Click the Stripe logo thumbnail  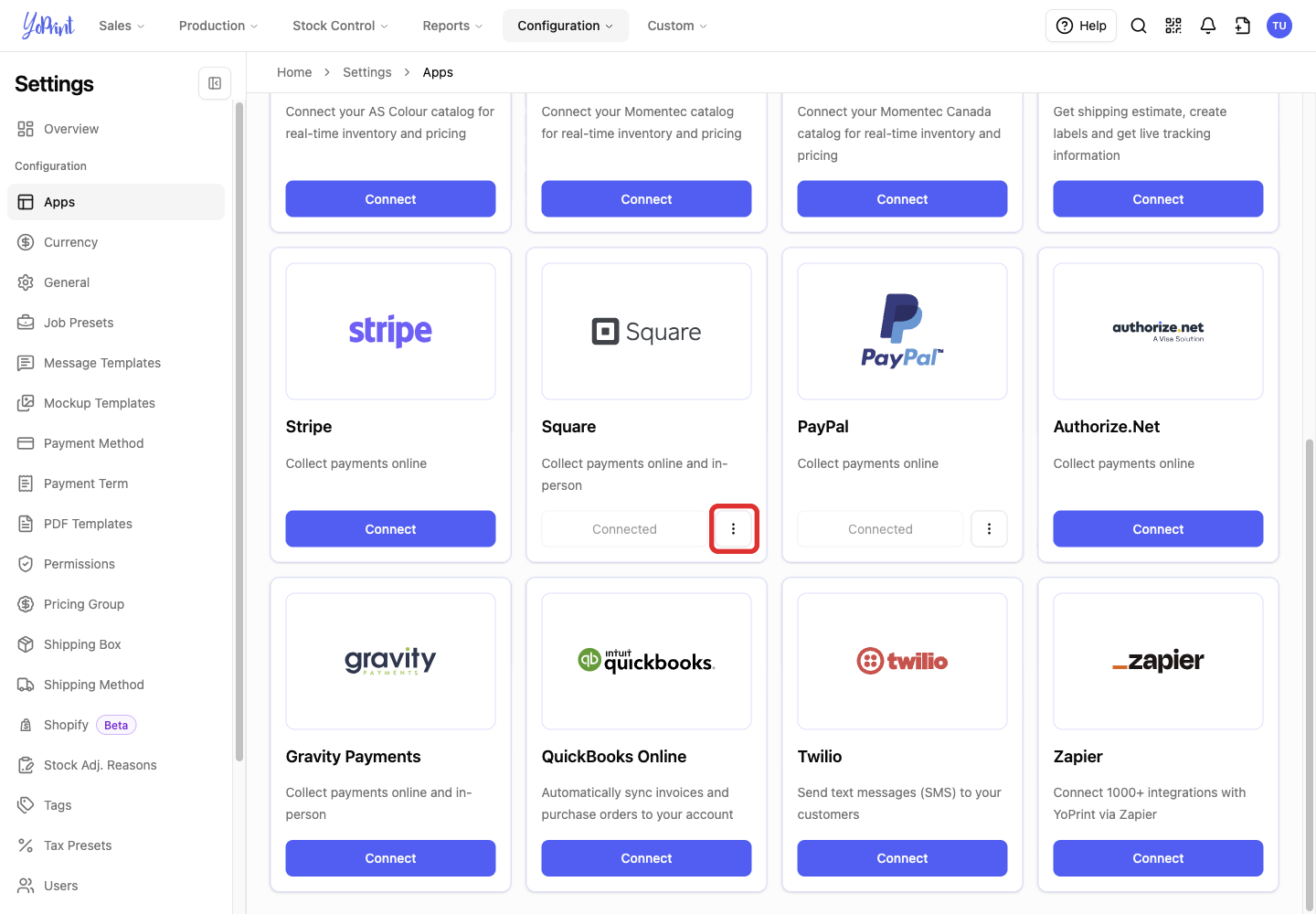tap(390, 331)
